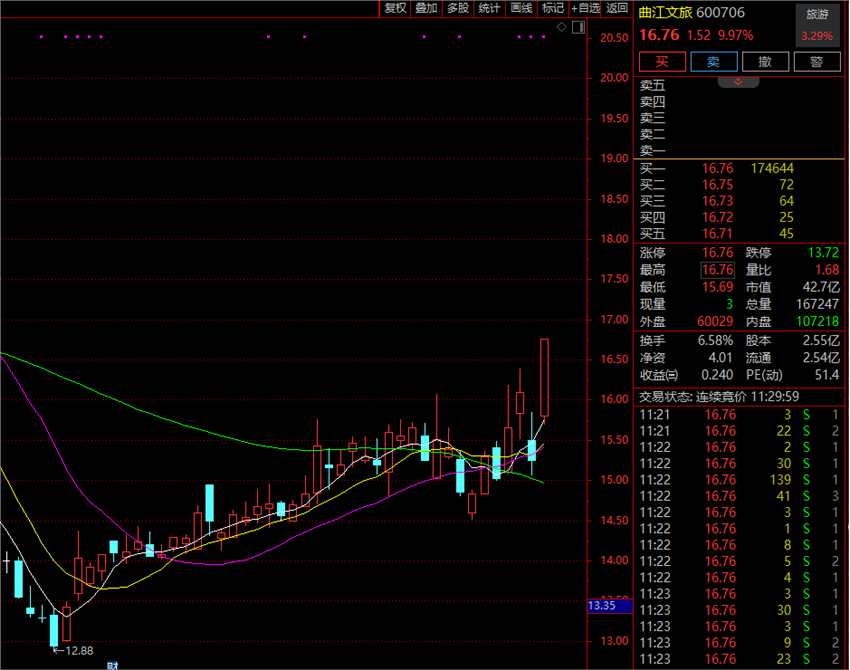
Task: Click the 外盘 value 60029
Action: (715, 321)
